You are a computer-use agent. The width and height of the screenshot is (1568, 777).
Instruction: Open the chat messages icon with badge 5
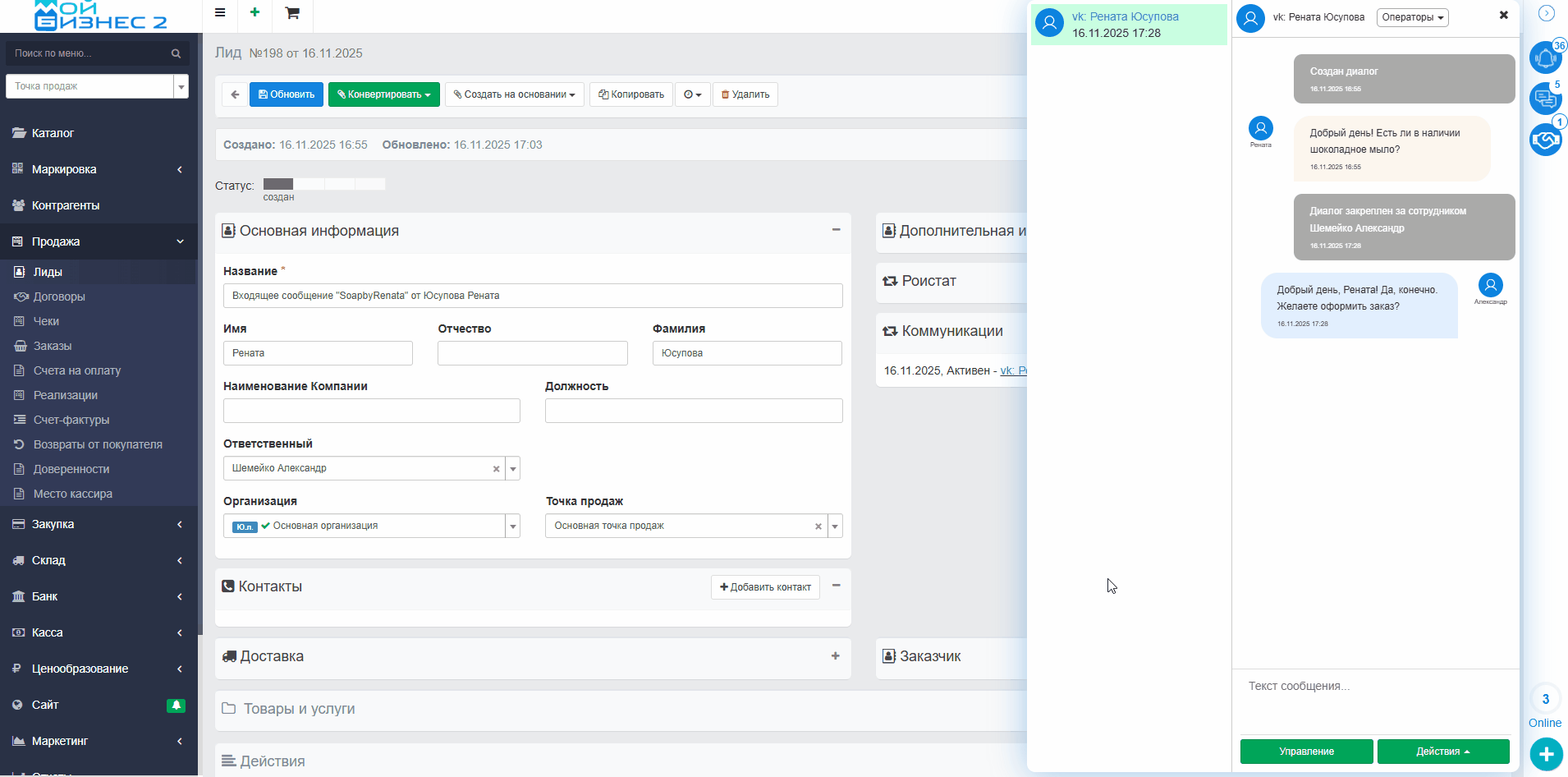(1545, 99)
